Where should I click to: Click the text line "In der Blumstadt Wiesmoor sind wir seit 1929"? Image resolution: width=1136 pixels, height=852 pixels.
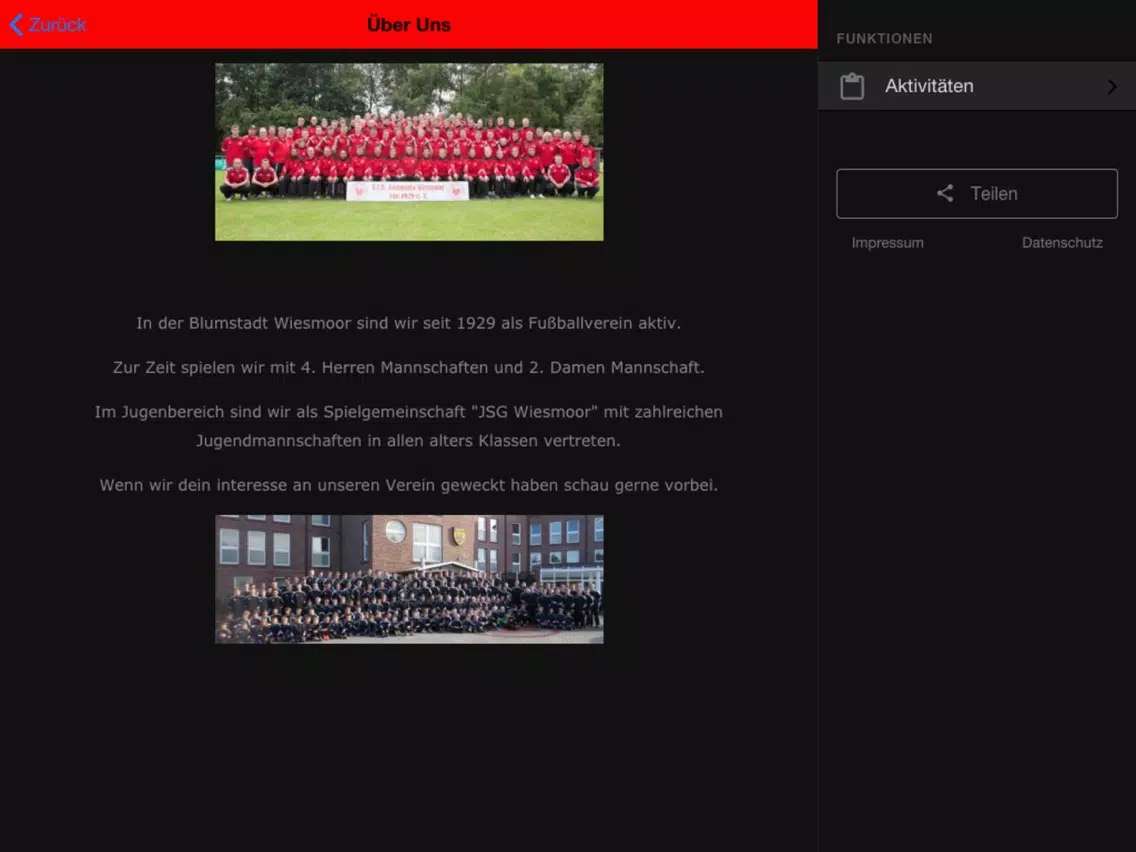pos(316,323)
